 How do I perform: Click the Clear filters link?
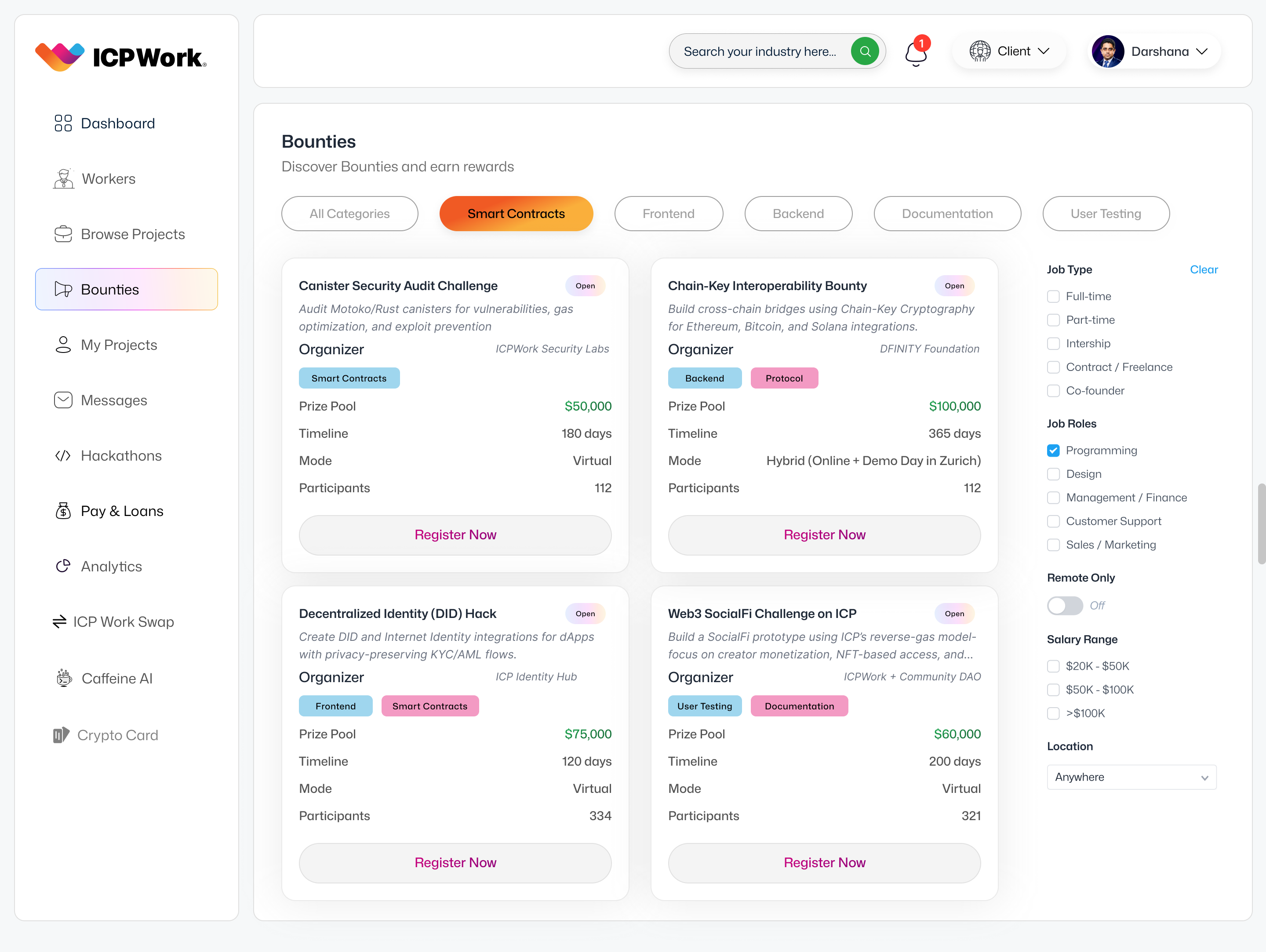point(1203,269)
